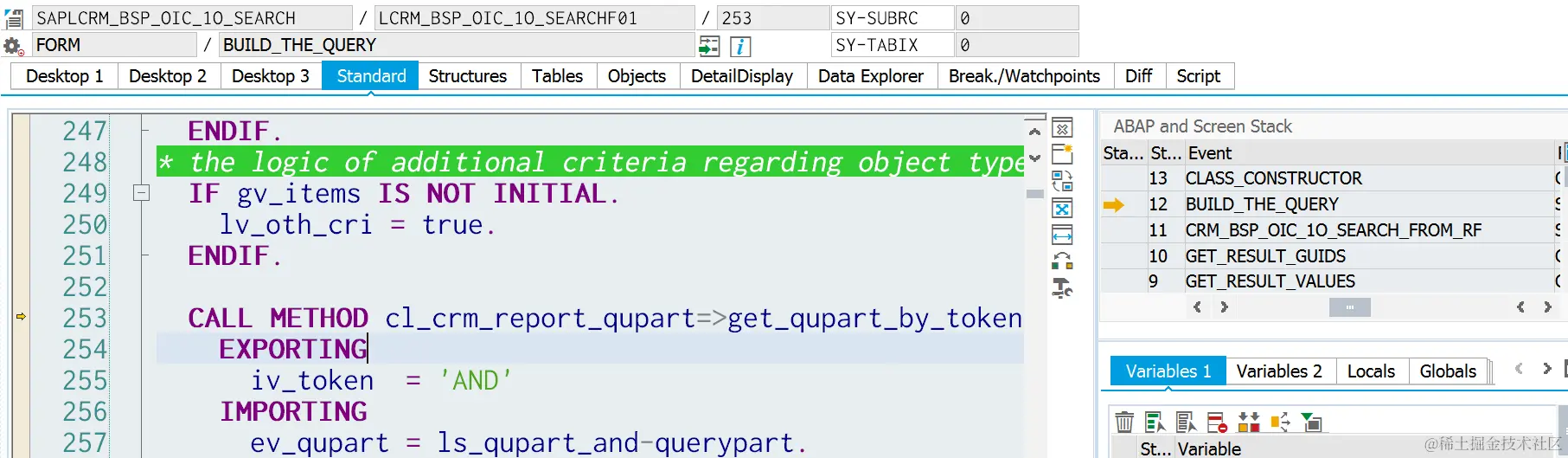1568x458 pixels.
Task: Click the BUILD_THE_QUERY event name field
Action: click(x=457, y=45)
